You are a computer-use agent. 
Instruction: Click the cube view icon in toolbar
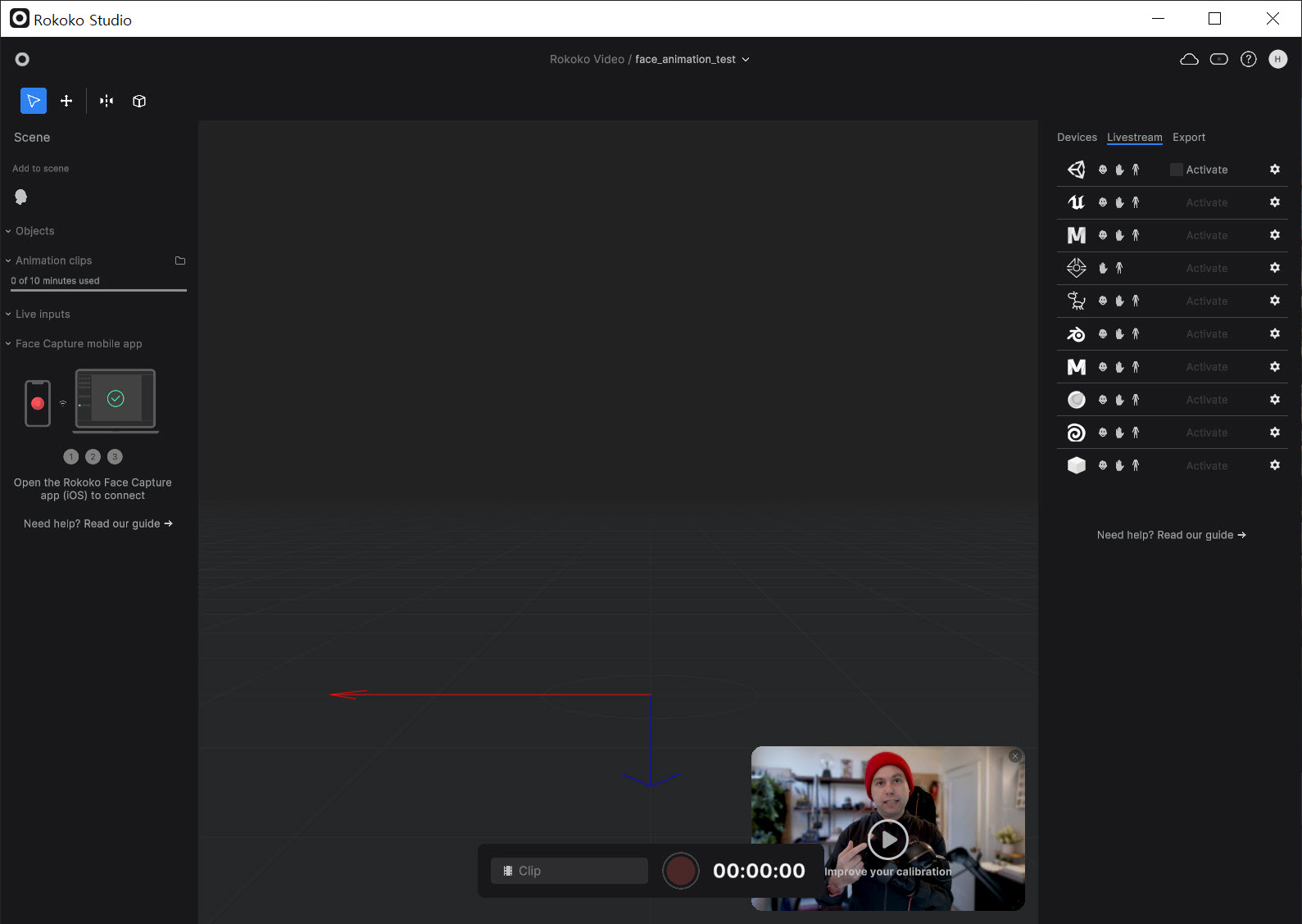tap(139, 101)
